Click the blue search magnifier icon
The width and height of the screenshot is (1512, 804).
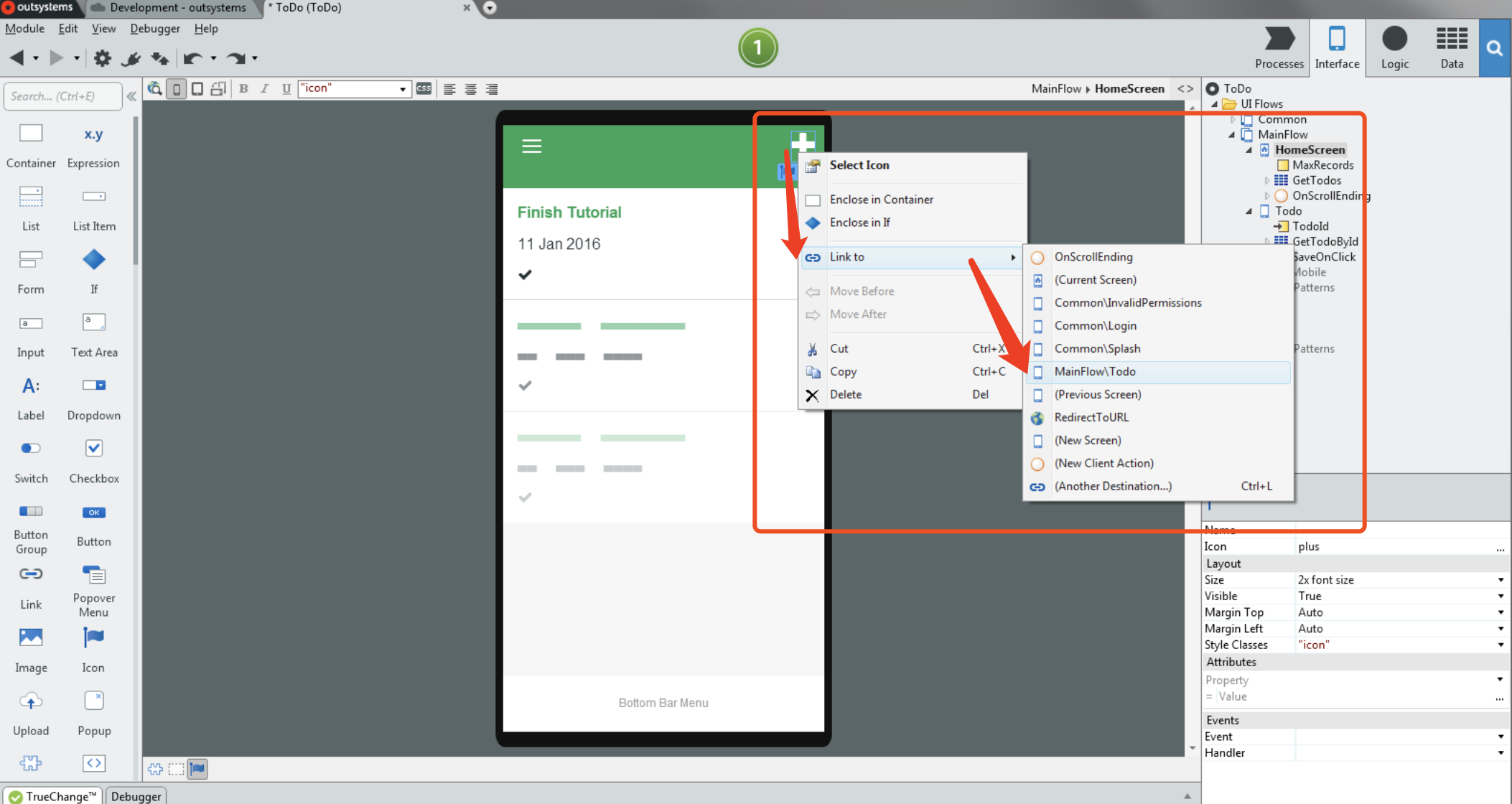point(1495,48)
